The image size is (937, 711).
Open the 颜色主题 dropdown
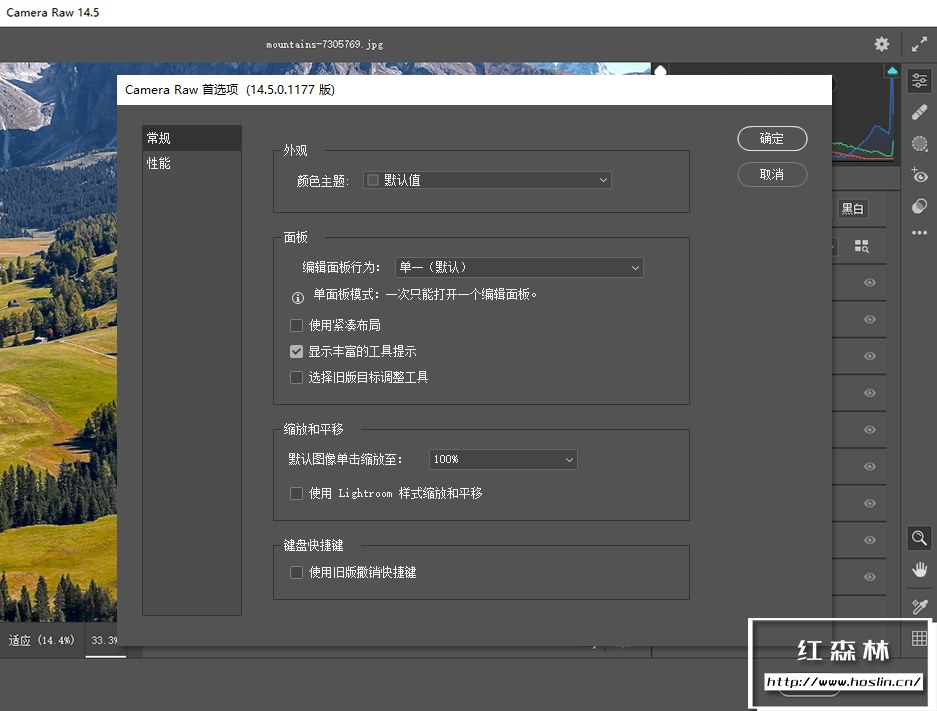487,180
